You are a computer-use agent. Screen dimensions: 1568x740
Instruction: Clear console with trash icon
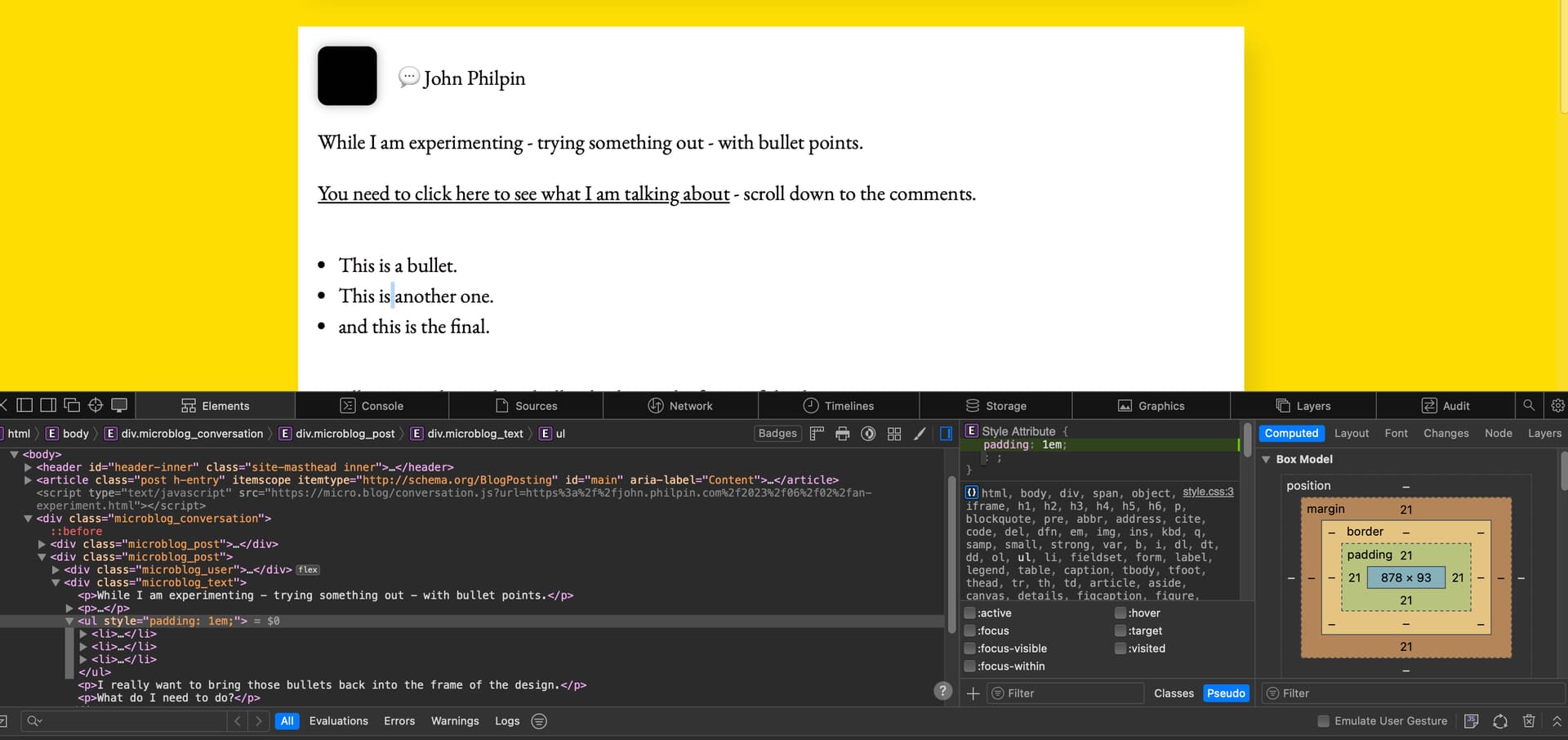coord(1529,721)
